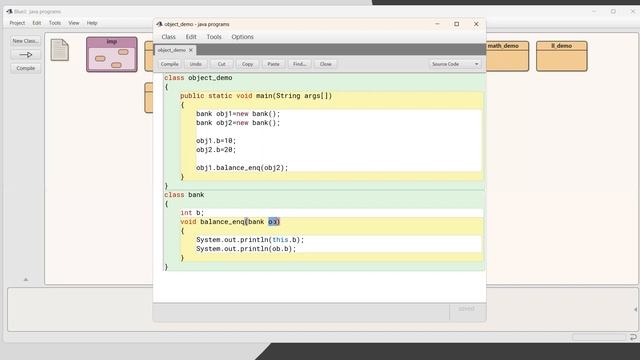Open View menu in BlueJ main window
This screenshot has height=360, width=640.
(x=73, y=23)
